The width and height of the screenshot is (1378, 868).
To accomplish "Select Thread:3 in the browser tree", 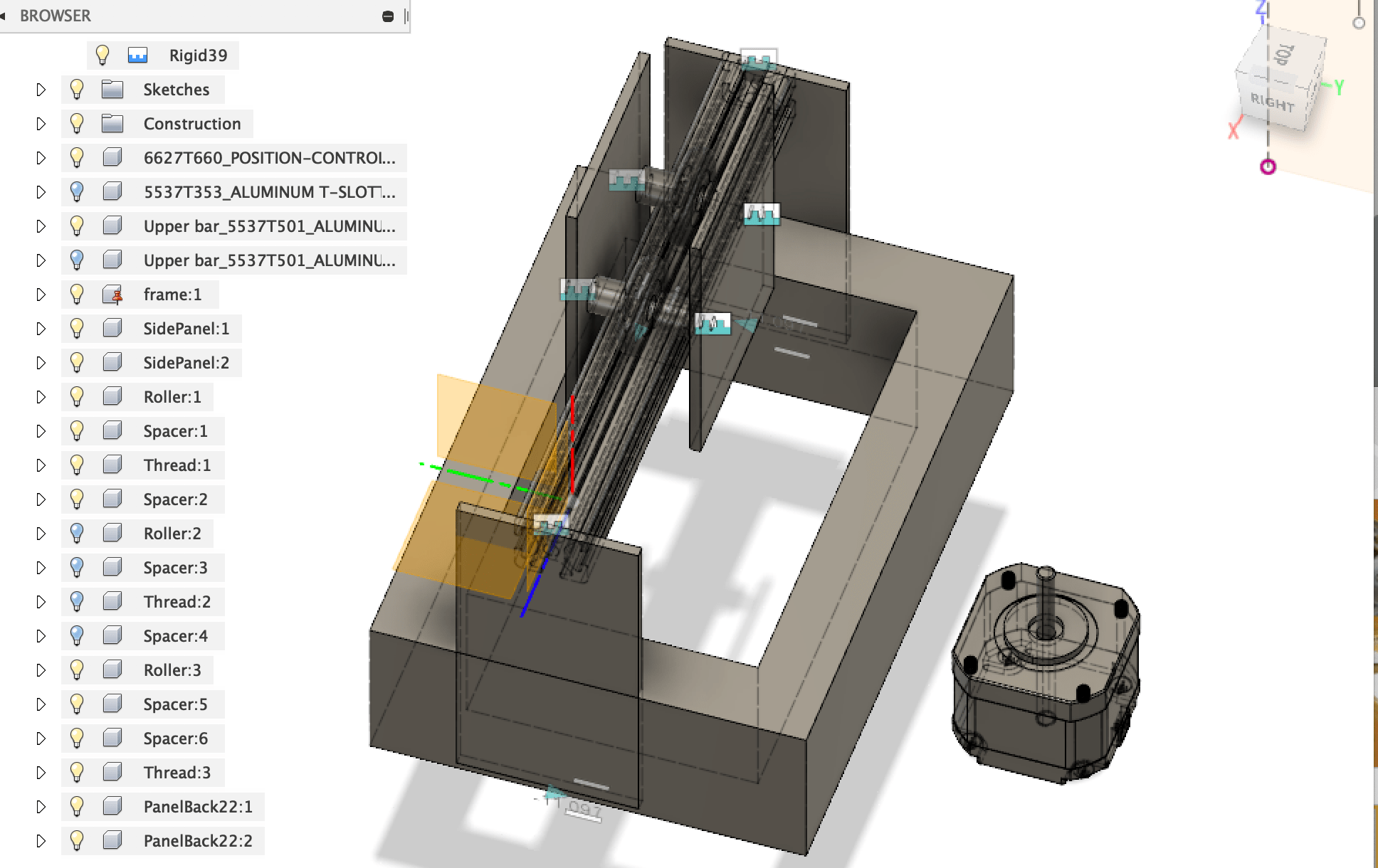I will [177, 773].
